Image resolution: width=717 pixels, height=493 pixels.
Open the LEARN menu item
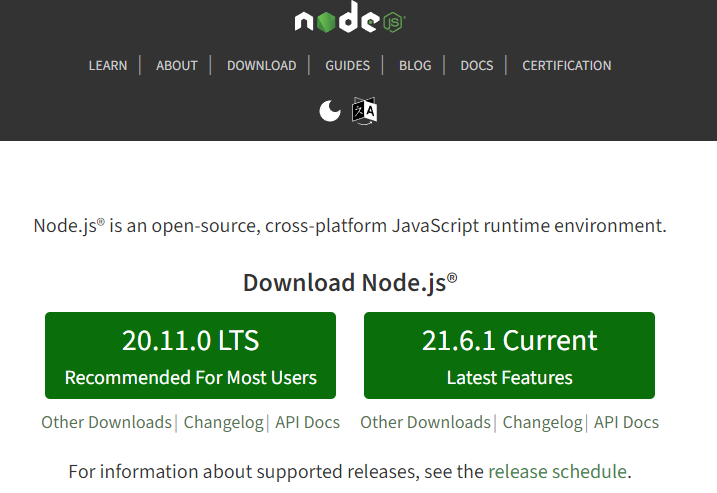(x=108, y=65)
